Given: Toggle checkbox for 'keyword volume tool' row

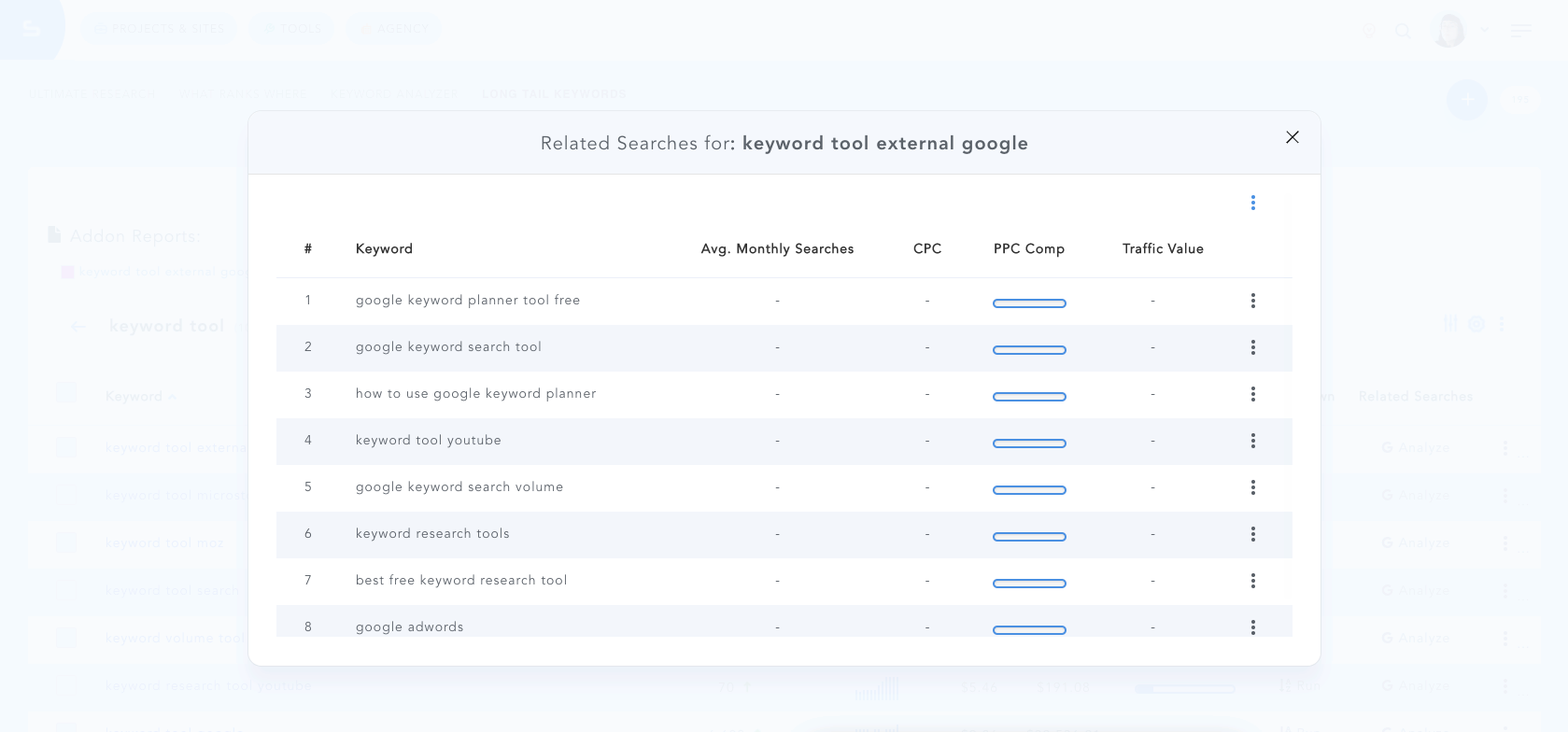Looking at the screenshot, I should click(66, 638).
